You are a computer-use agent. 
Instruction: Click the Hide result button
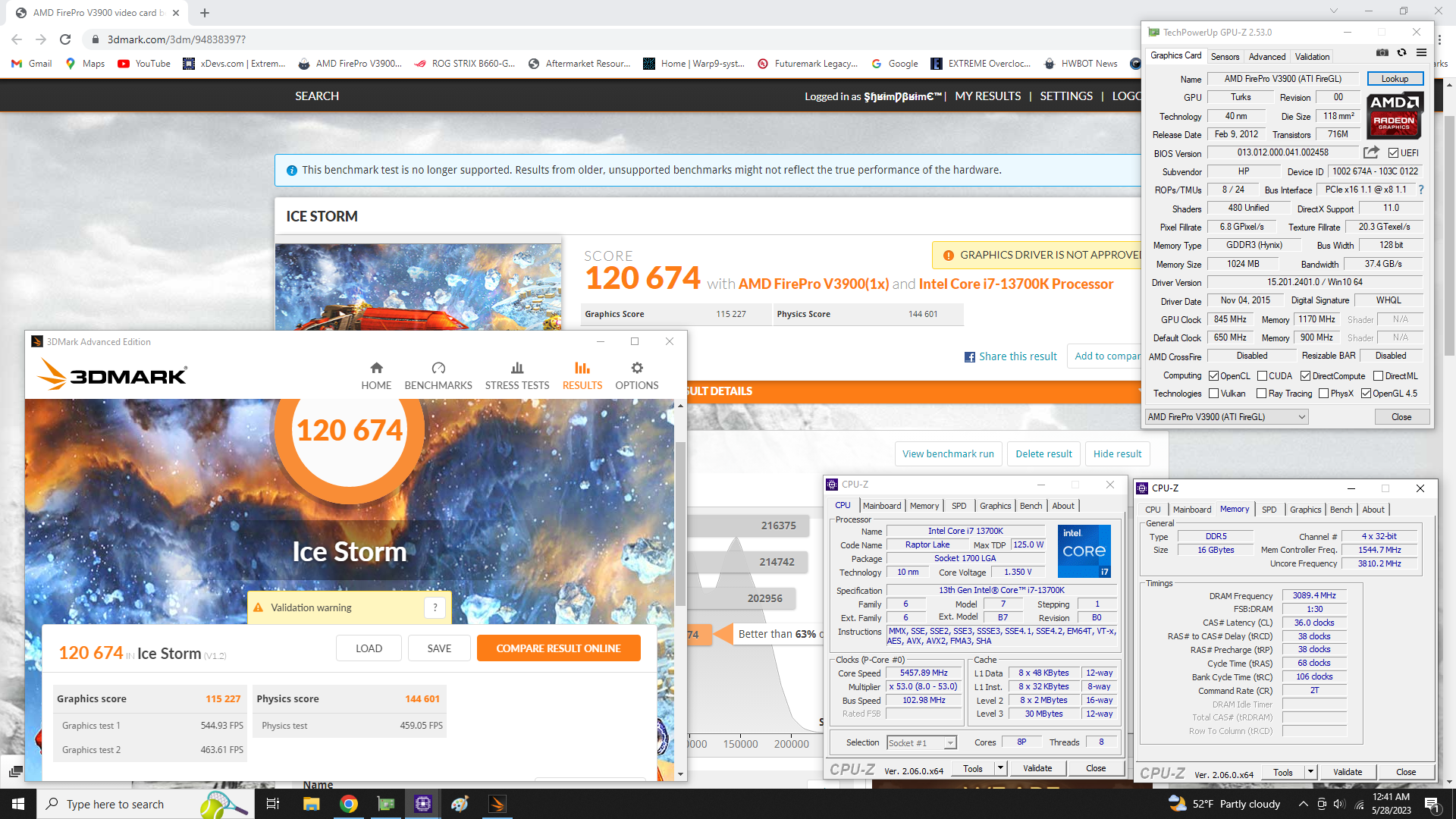tap(1117, 453)
